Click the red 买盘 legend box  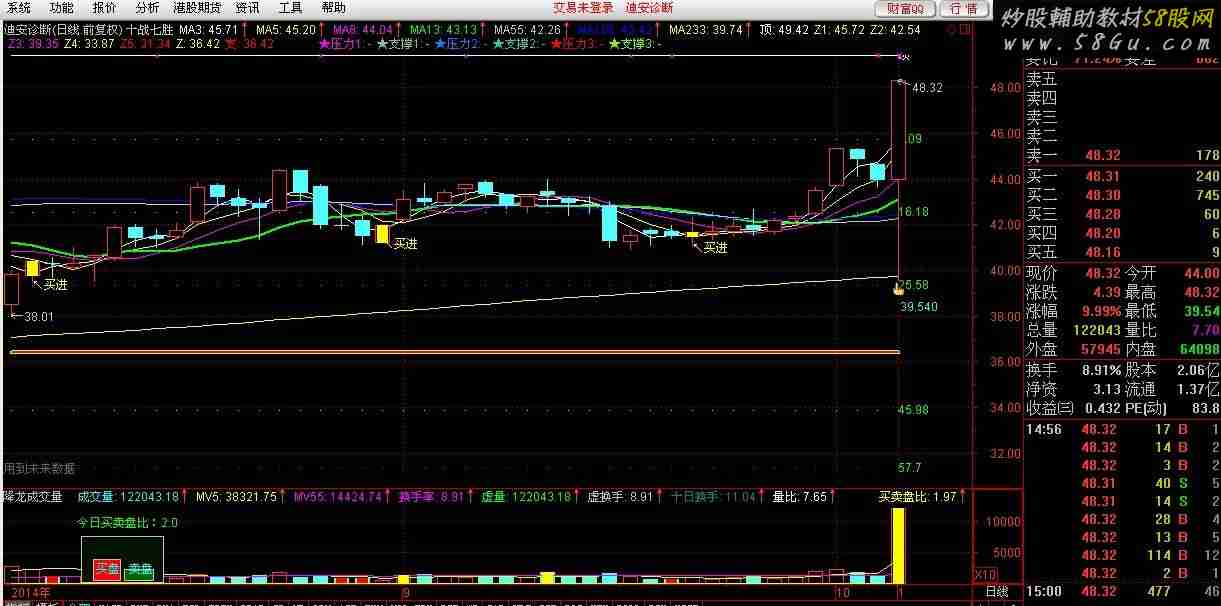(107, 570)
